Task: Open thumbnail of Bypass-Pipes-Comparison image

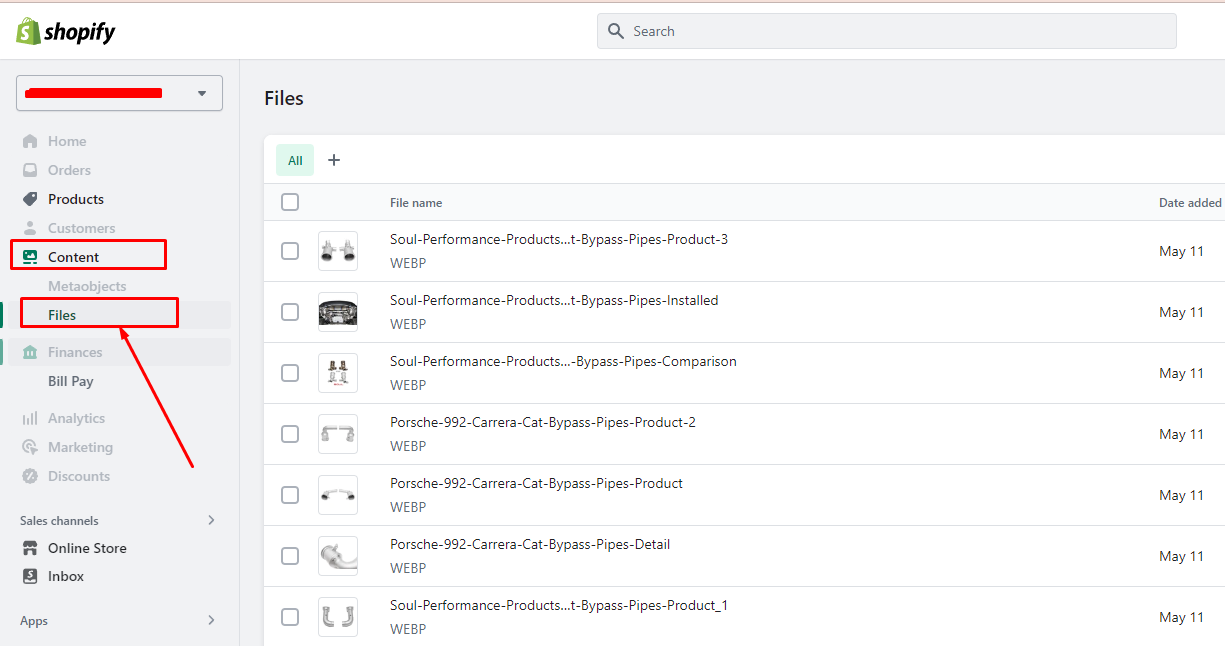Action: coord(338,373)
